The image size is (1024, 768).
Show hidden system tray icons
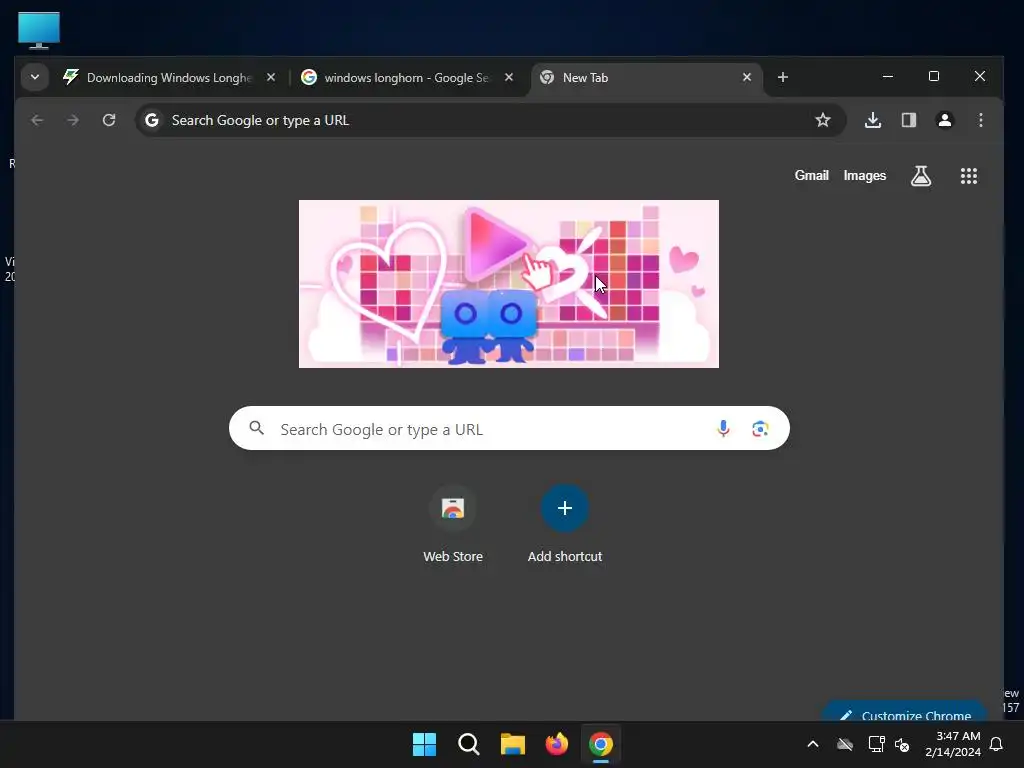pos(813,744)
